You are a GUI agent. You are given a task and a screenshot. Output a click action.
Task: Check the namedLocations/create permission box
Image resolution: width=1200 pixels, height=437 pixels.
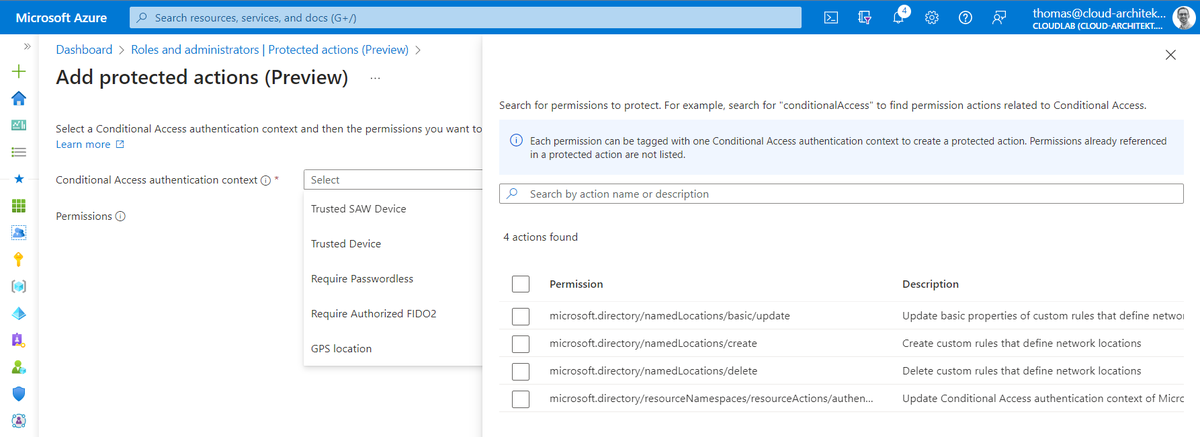pos(520,344)
